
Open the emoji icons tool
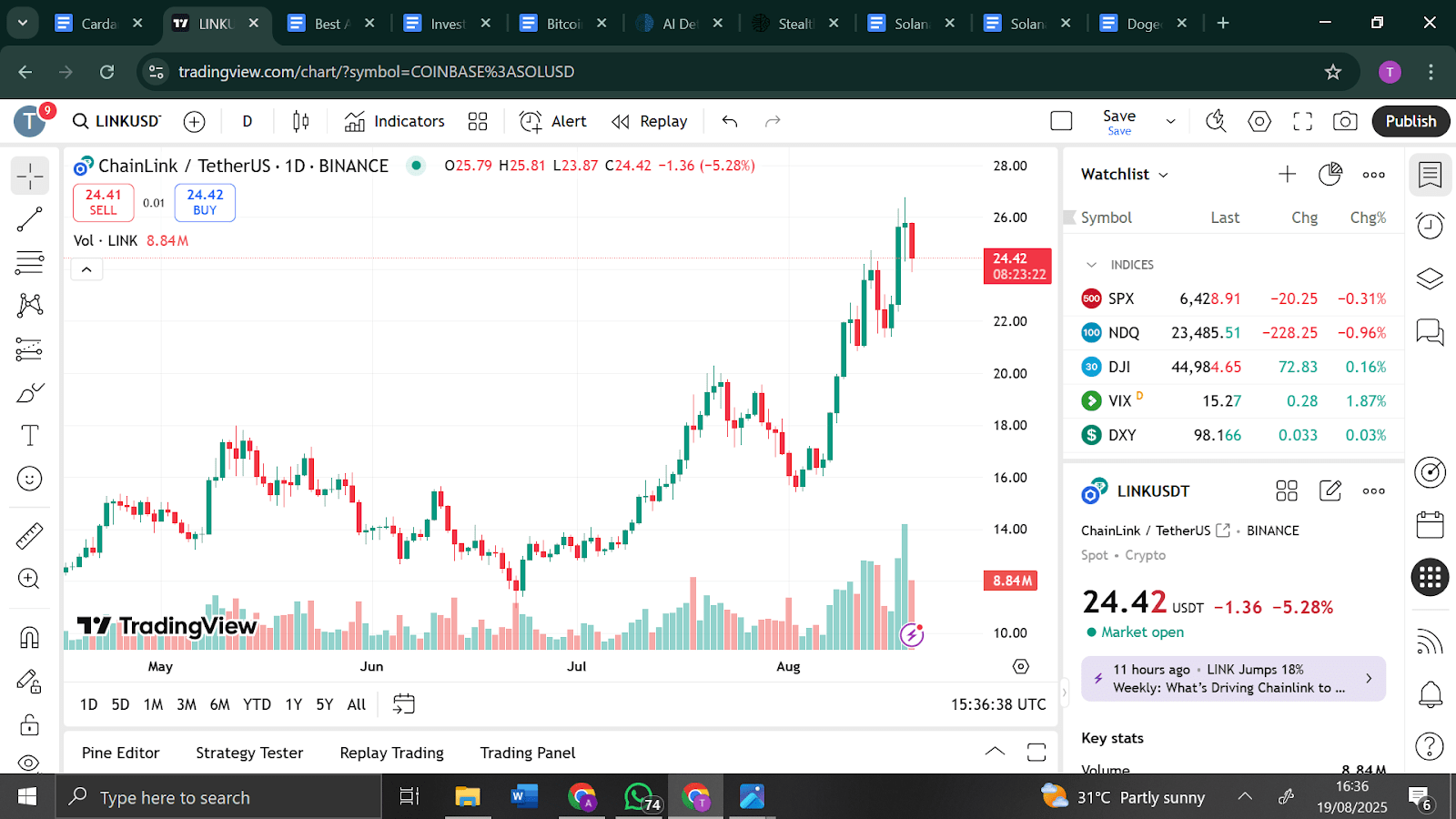[30, 479]
